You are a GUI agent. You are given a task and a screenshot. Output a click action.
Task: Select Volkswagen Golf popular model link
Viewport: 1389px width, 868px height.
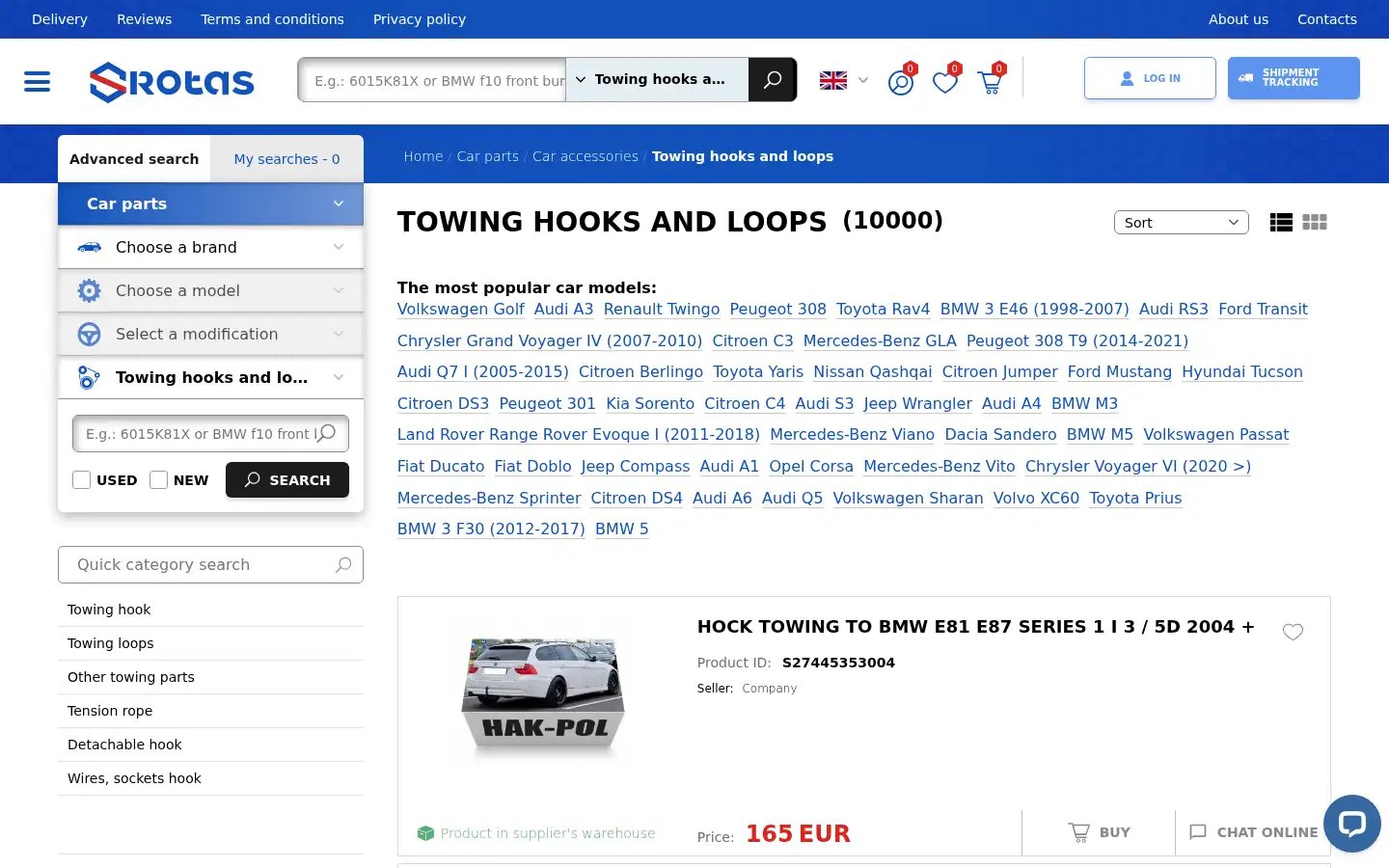[461, 310]
